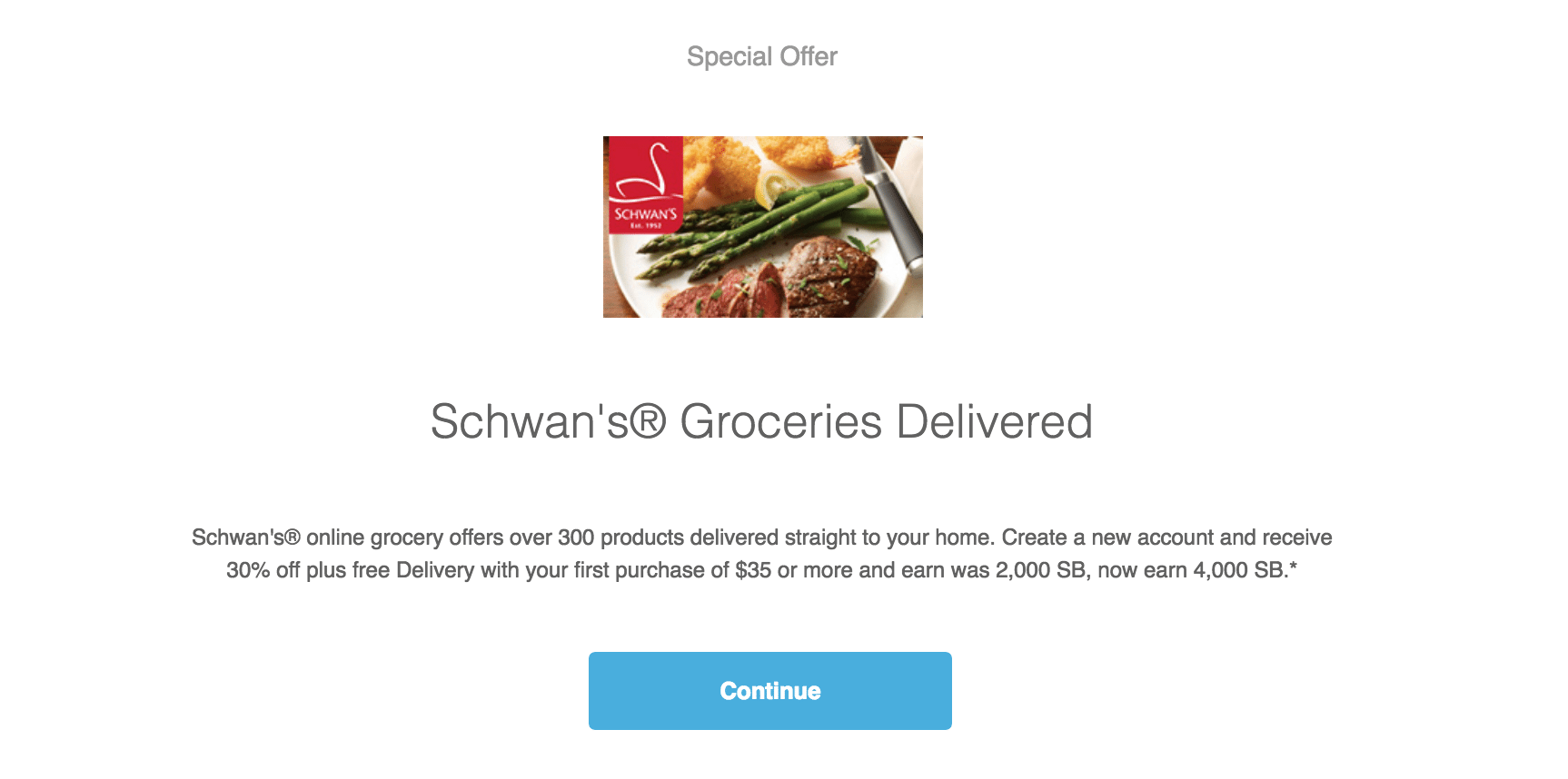The width and height of the screenshot is (1568, 779).
Task: Click the SCHWAN'S wordmark under the swan
Action: [645, 214]
